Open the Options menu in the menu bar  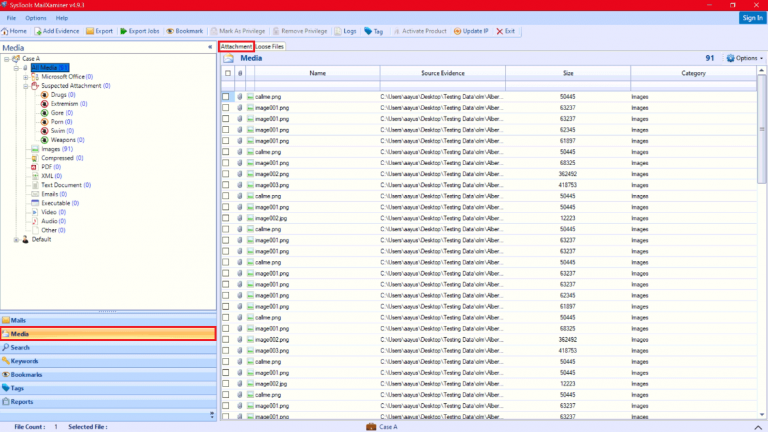pyautogui.click(x=36, y=18)
